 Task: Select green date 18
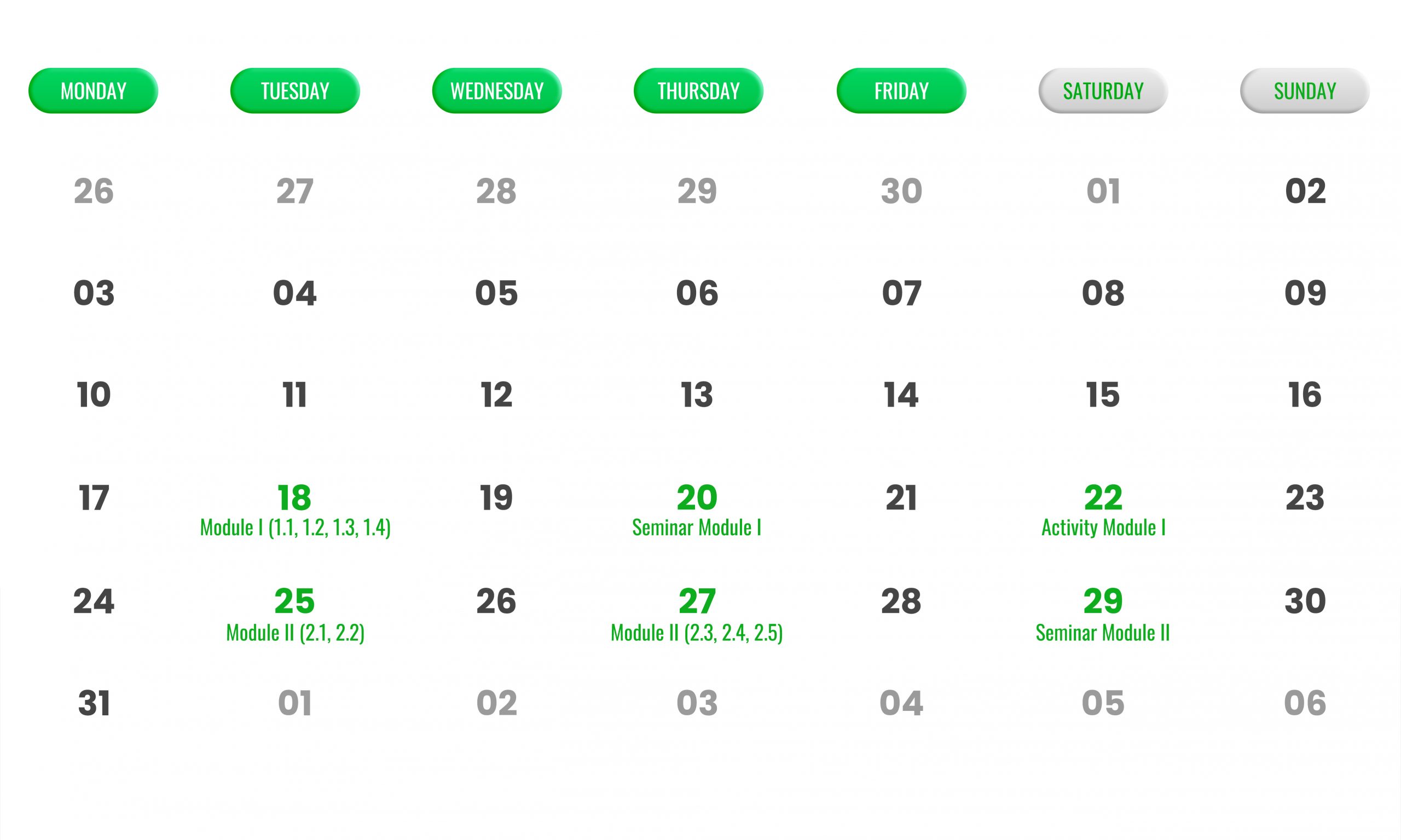coord(294,497)
